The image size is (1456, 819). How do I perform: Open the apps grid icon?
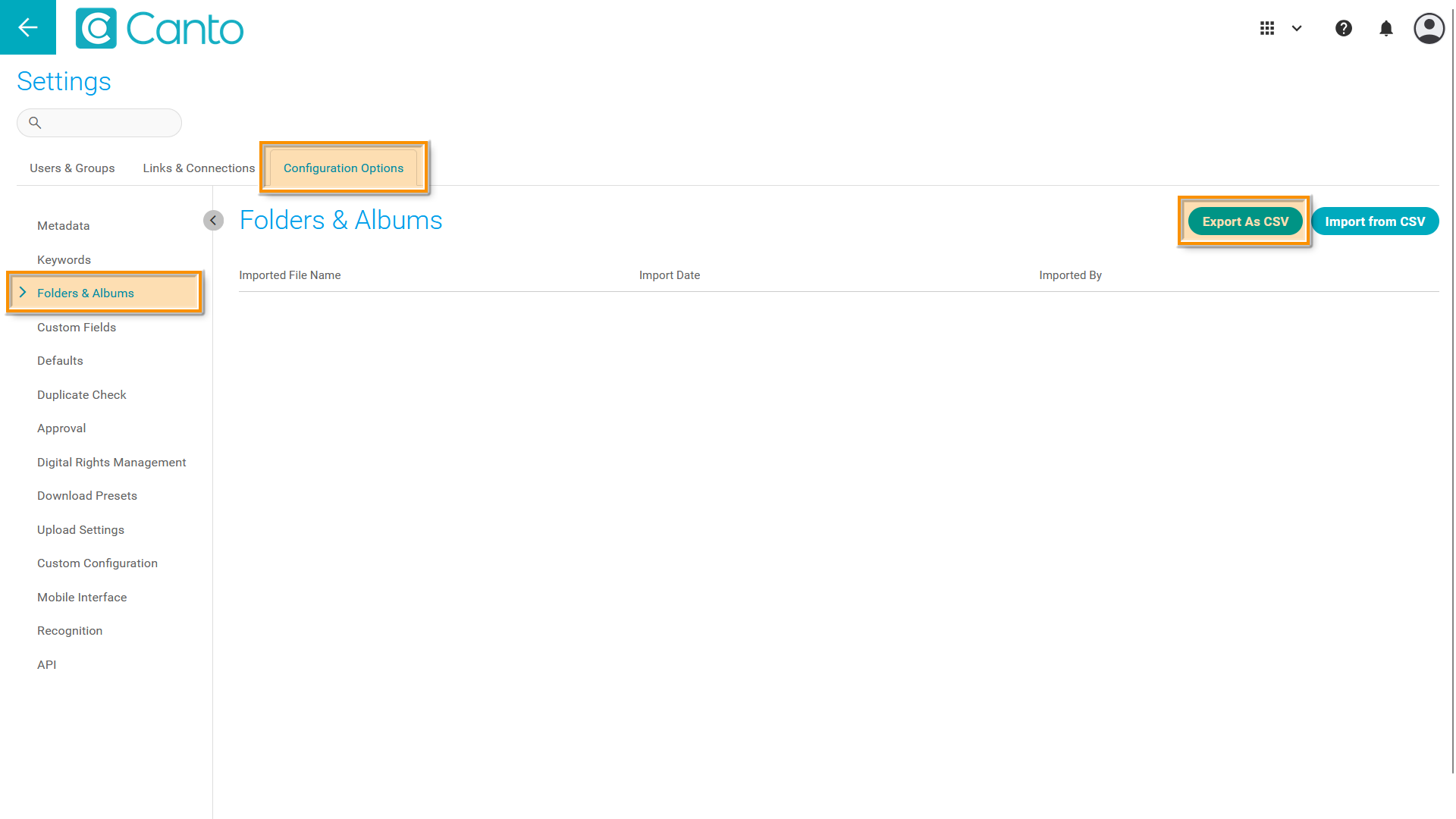coord(1267,28)
